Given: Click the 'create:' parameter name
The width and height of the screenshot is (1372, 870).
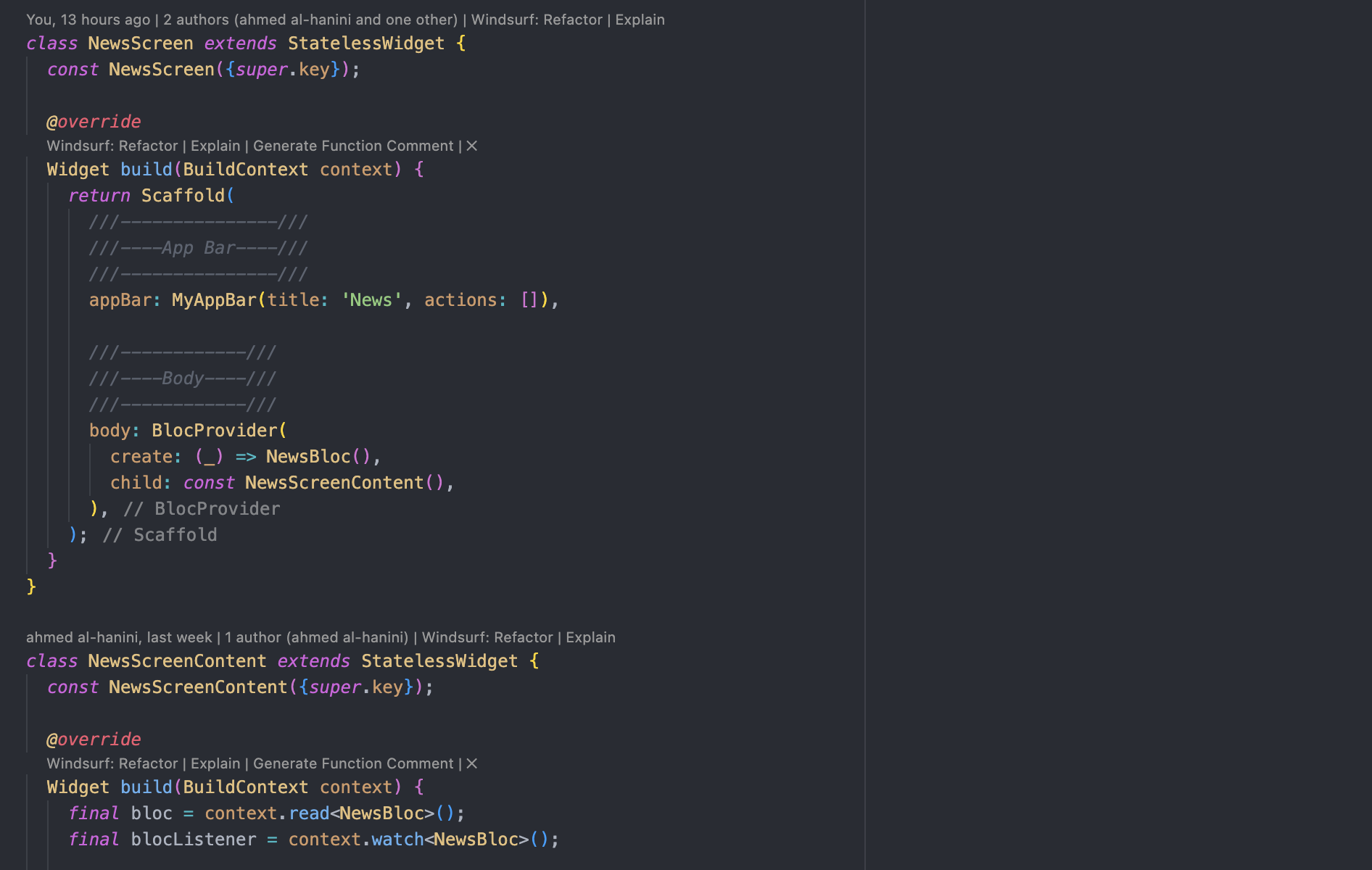Looking at the screenshot, I should (x=146, y=457).
